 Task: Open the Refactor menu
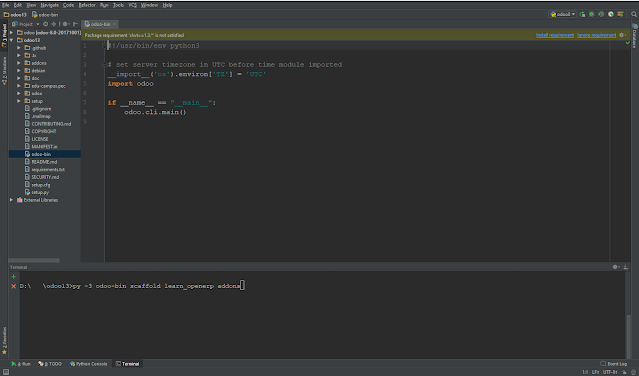click(87, 5)
